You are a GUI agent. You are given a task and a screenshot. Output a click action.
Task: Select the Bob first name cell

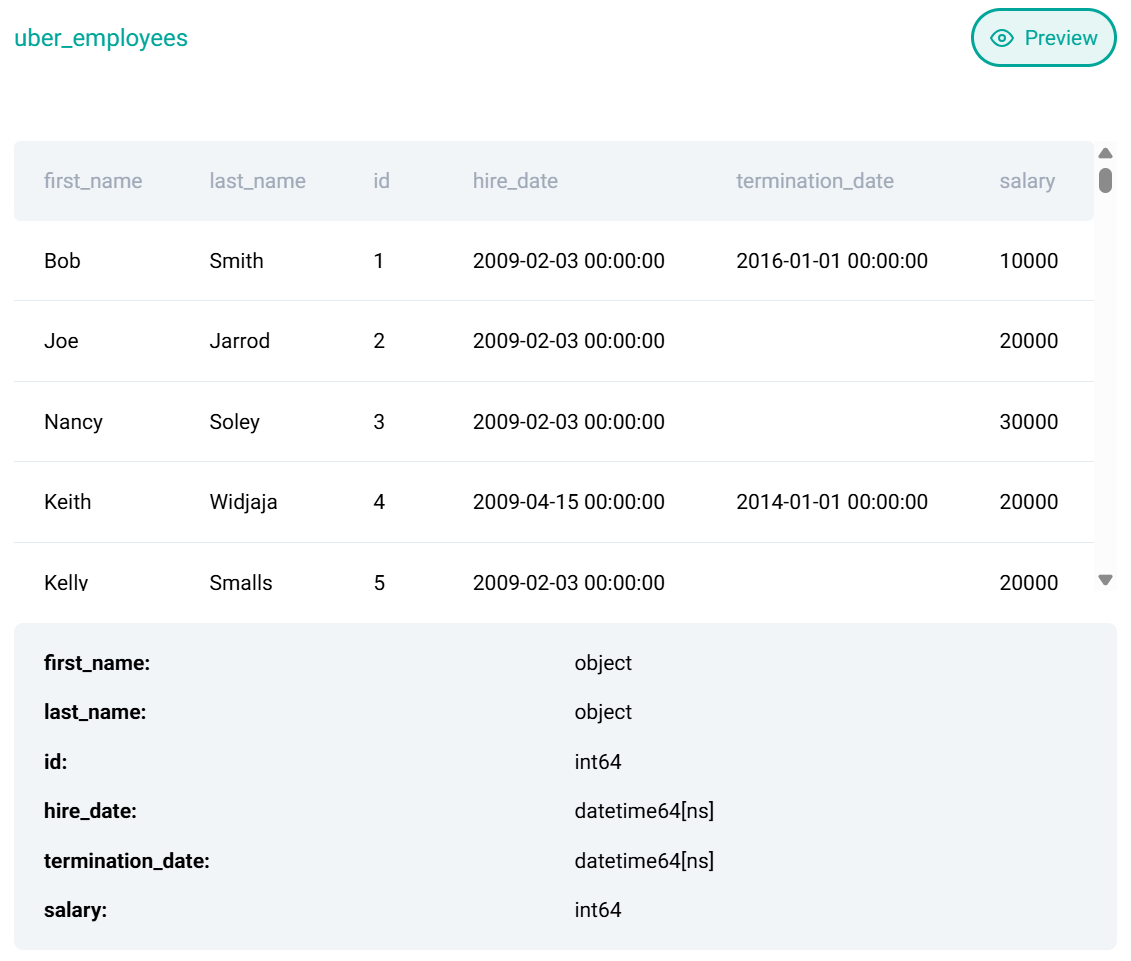[62, 260]
